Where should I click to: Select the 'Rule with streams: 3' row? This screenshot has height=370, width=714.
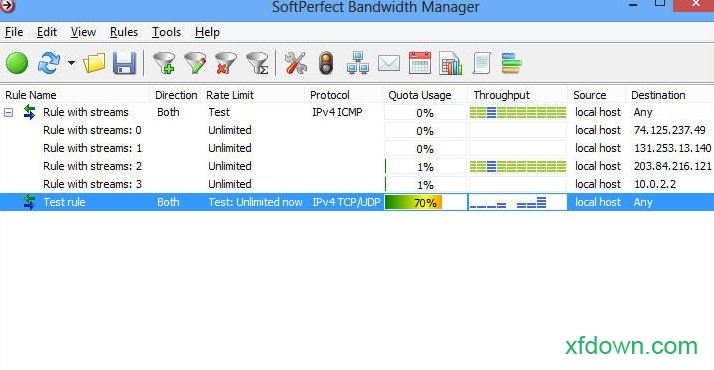(357, 184)
